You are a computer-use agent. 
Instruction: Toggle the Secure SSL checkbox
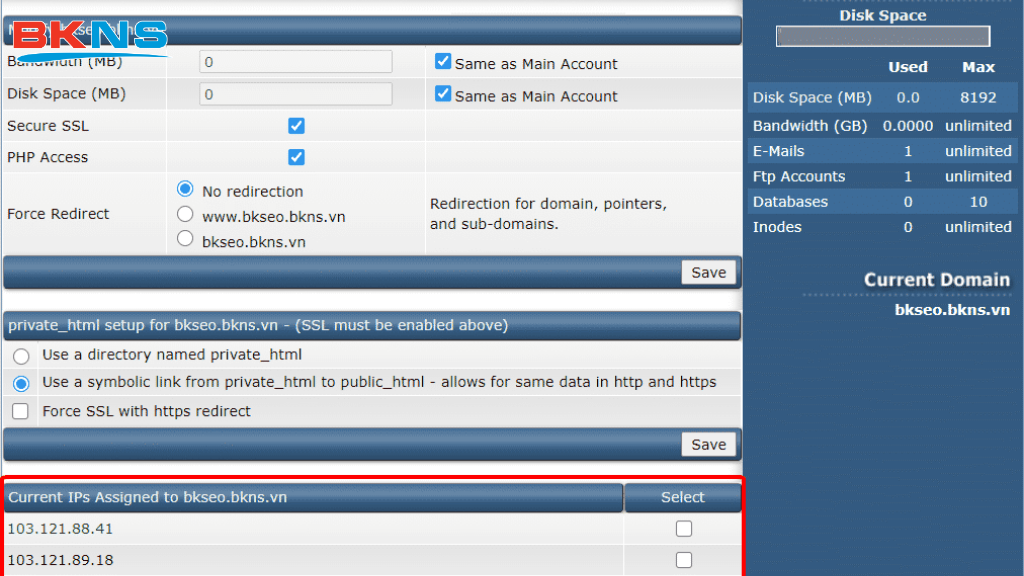(296, 126)
